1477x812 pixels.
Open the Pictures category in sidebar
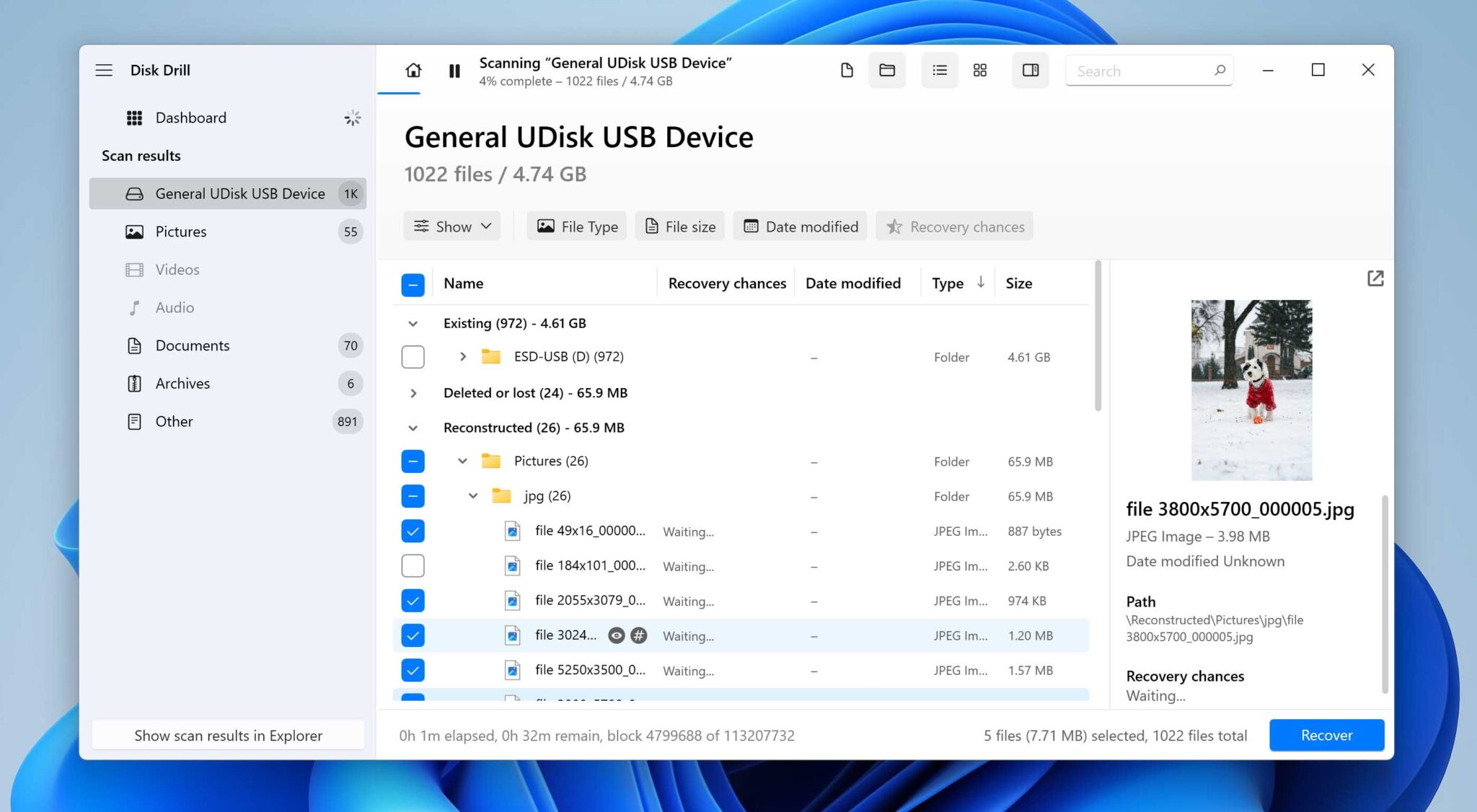click(x=180, y=231)
